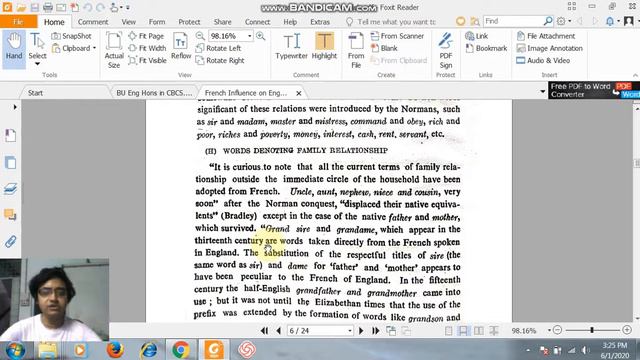
Task: Close the French Influence document tab
Action: [x=299, y=93]
